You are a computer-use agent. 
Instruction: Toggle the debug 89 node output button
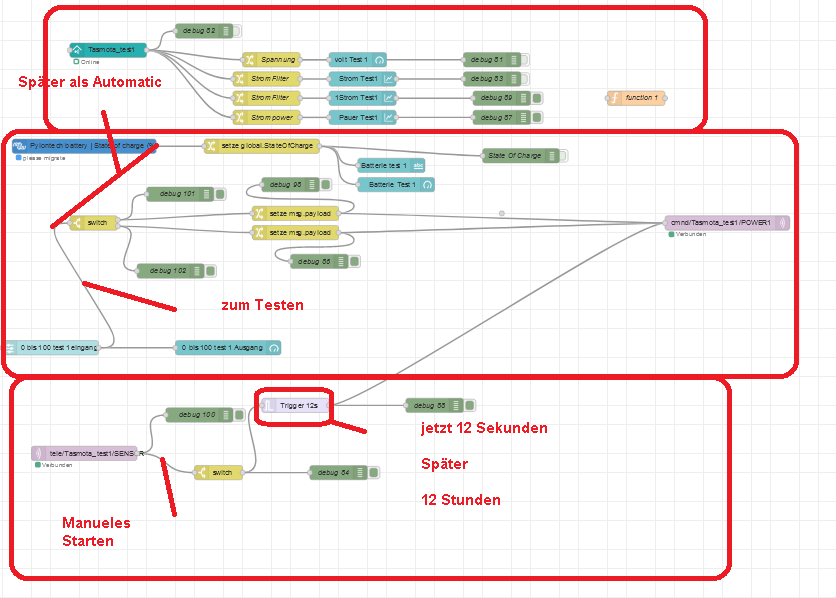537,98
